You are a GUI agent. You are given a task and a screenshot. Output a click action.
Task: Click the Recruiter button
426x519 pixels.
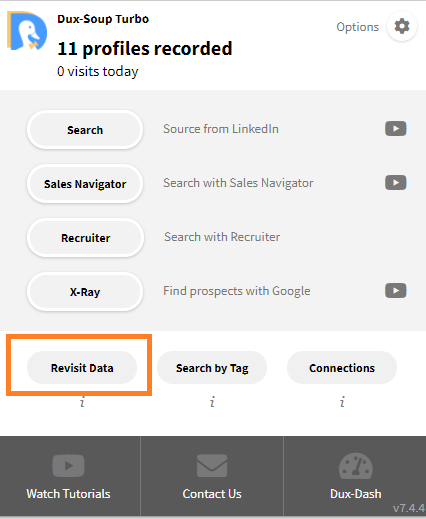tap(85, 238)
